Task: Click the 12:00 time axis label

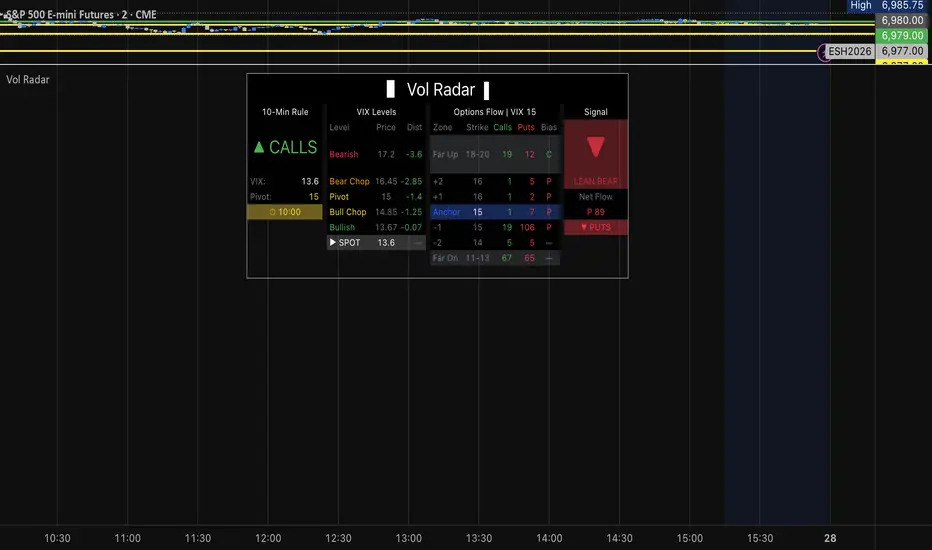Action: tap(268, 538)
